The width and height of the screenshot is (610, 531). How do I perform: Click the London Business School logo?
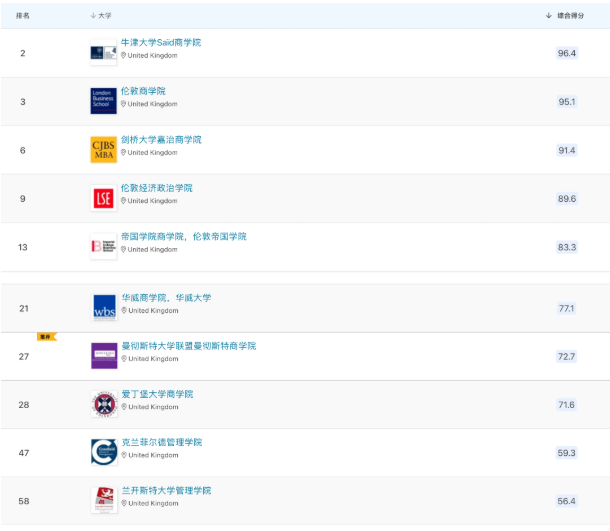(103, 101)
